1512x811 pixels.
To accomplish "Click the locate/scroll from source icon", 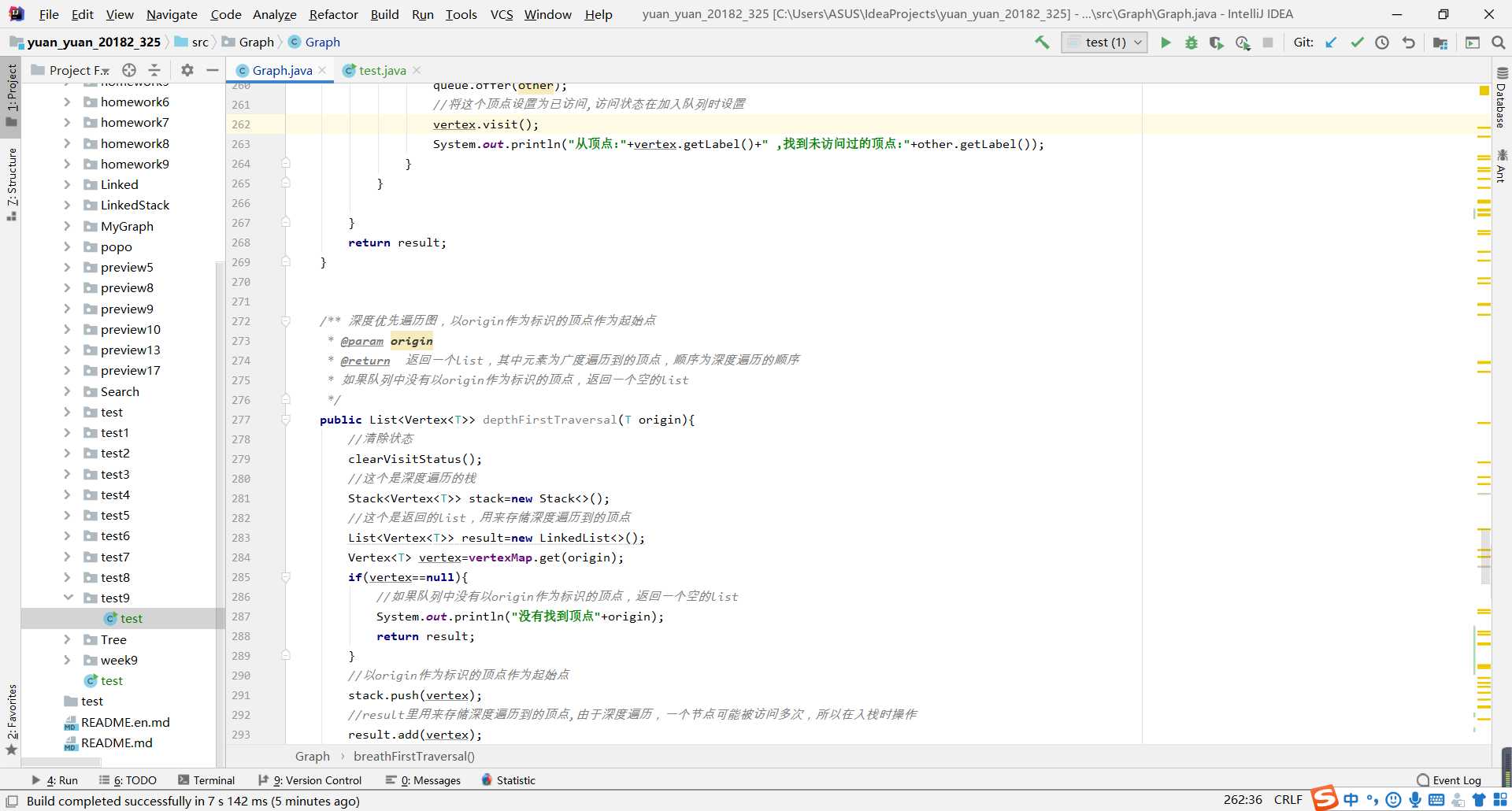I will coord(129,70).
